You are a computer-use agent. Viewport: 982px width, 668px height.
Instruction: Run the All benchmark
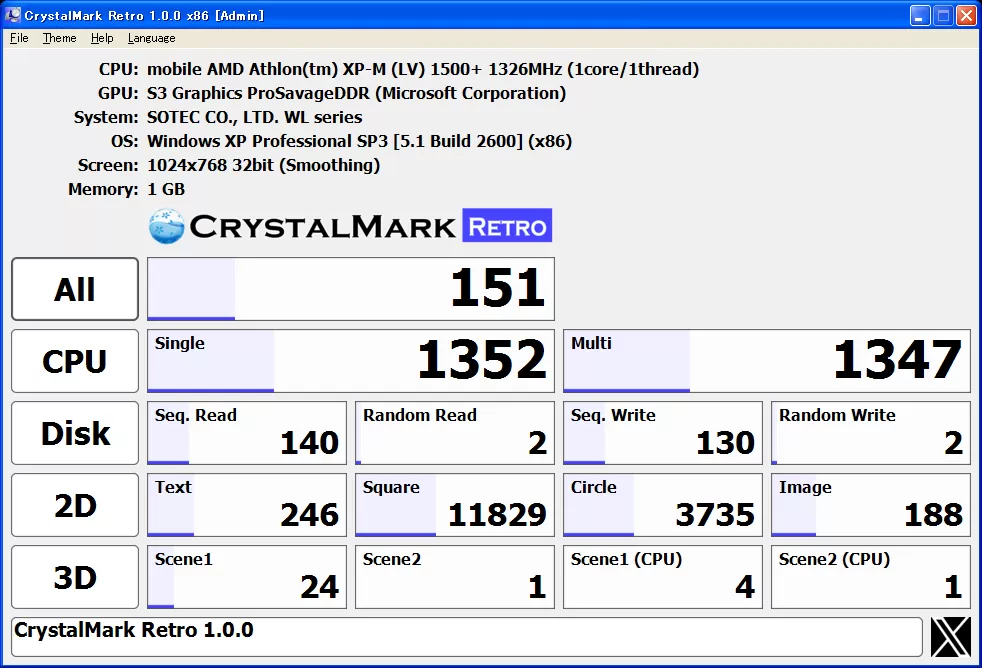point(74,288)
